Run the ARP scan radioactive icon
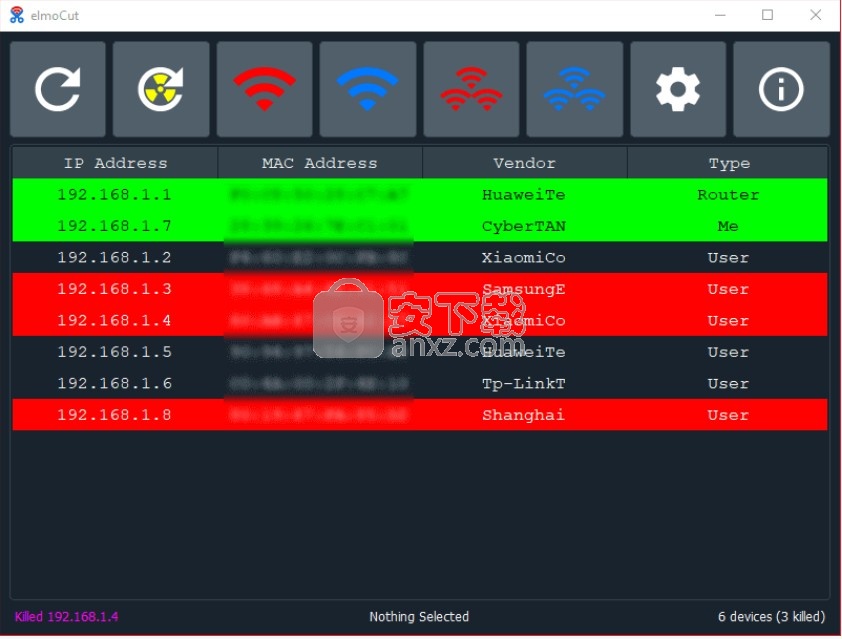 [161, 89]
